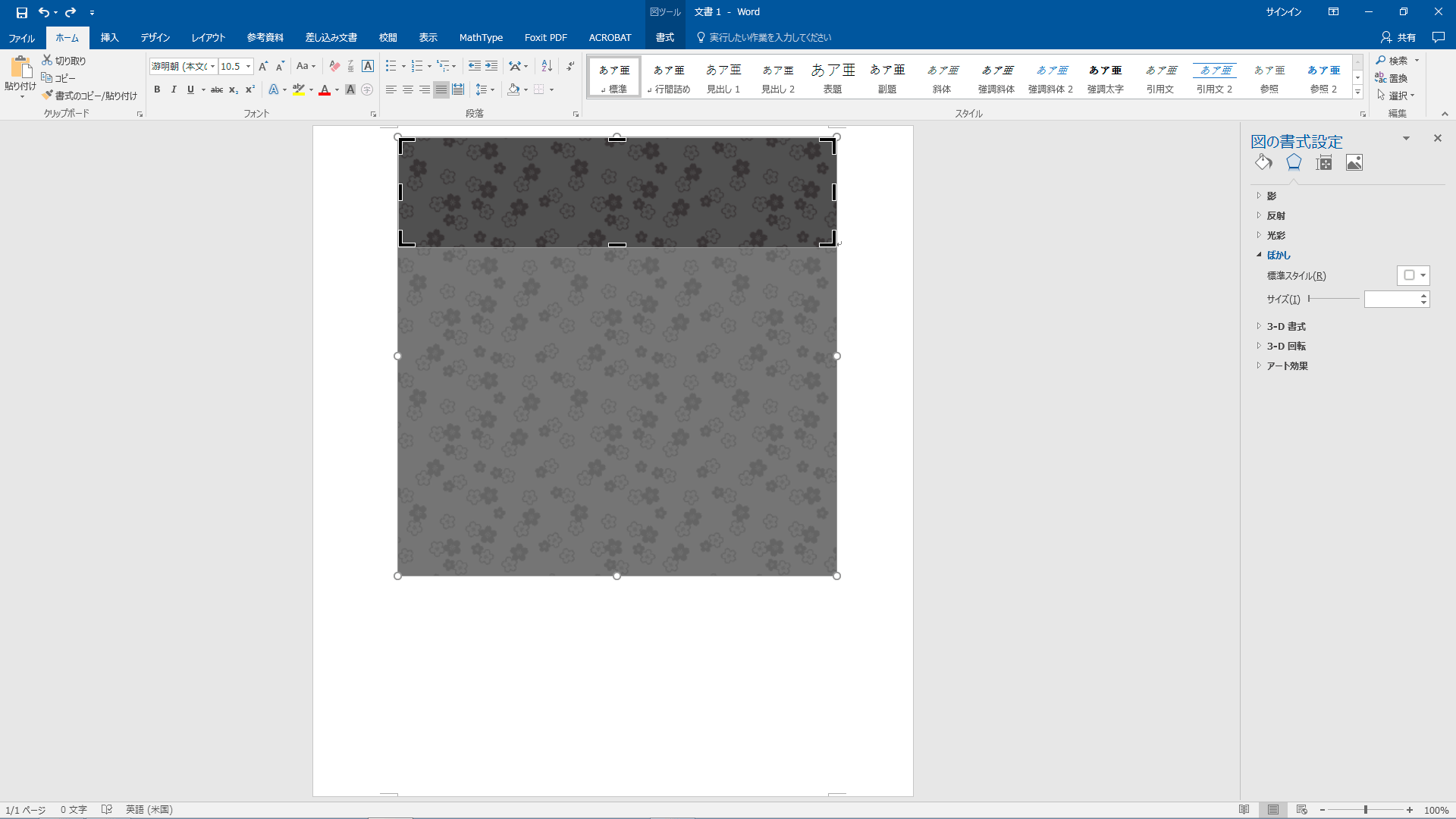Increase font size with the grow font icon
The image size is (1456, 819).
point(263,67)
